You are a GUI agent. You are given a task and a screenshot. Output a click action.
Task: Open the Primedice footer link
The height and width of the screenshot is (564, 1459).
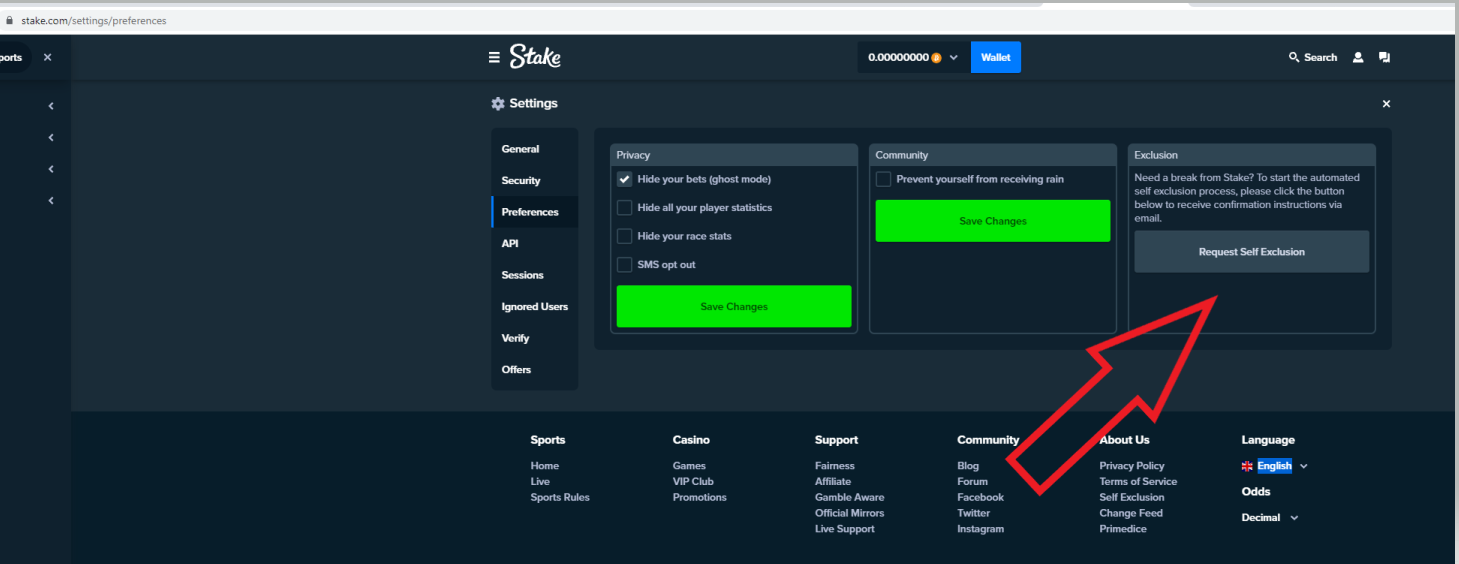[x=1123, y=530]
